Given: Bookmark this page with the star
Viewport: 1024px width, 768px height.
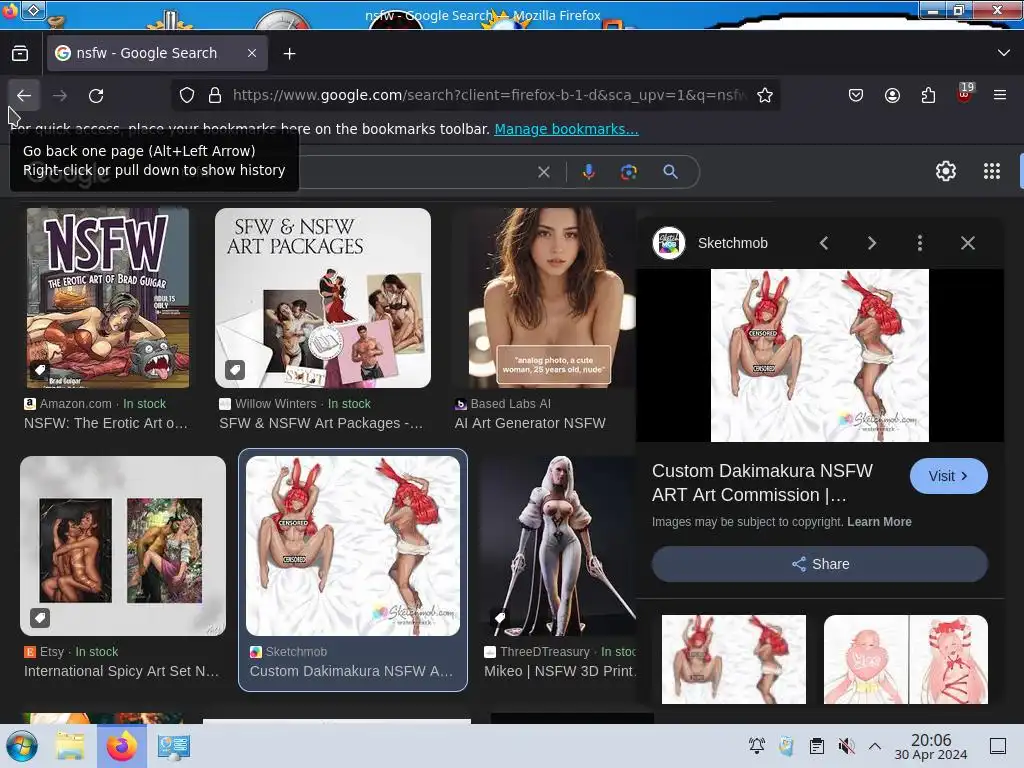Looking at the screenshot, I should tap(765, 95).
